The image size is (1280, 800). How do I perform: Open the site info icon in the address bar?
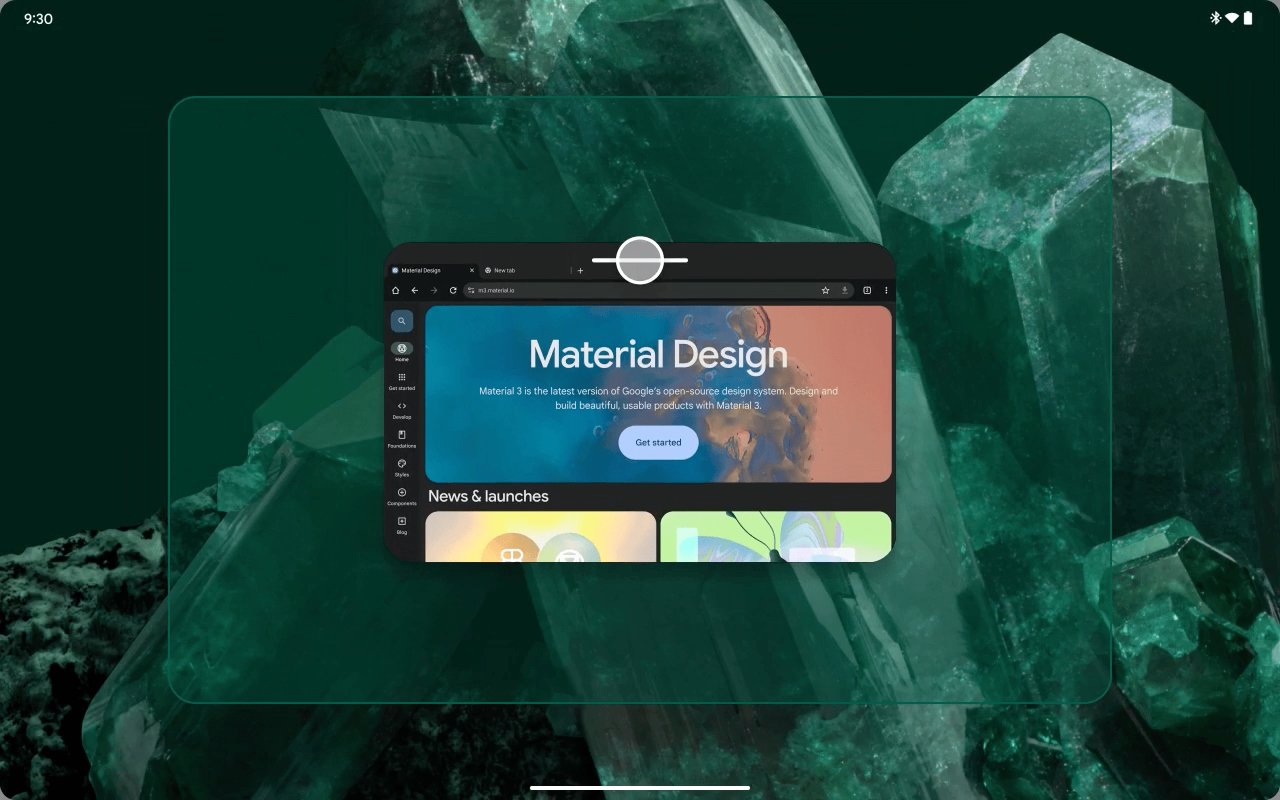(471, 290)
